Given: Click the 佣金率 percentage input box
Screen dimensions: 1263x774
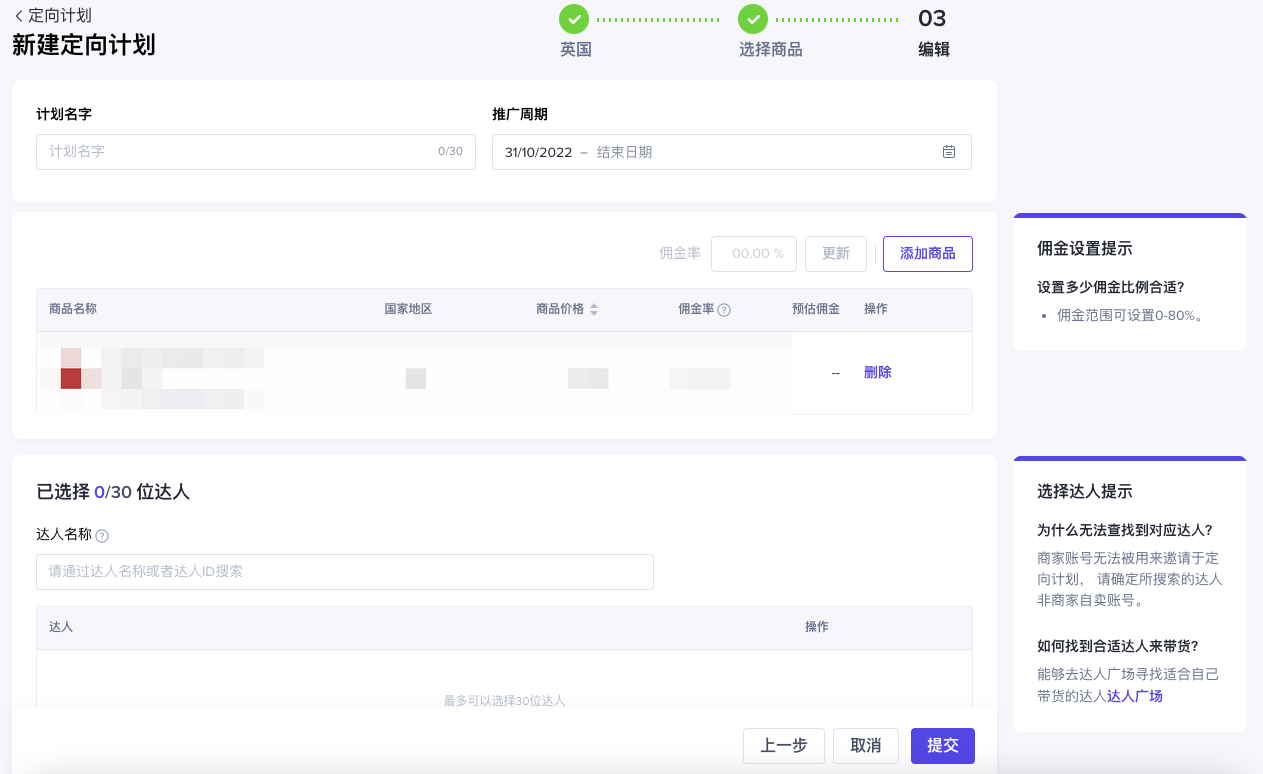Looking at the screenshot, I should [x=753, y=253].
